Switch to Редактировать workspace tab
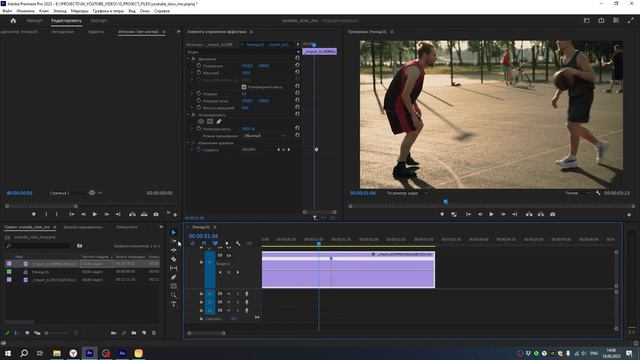 66,20
